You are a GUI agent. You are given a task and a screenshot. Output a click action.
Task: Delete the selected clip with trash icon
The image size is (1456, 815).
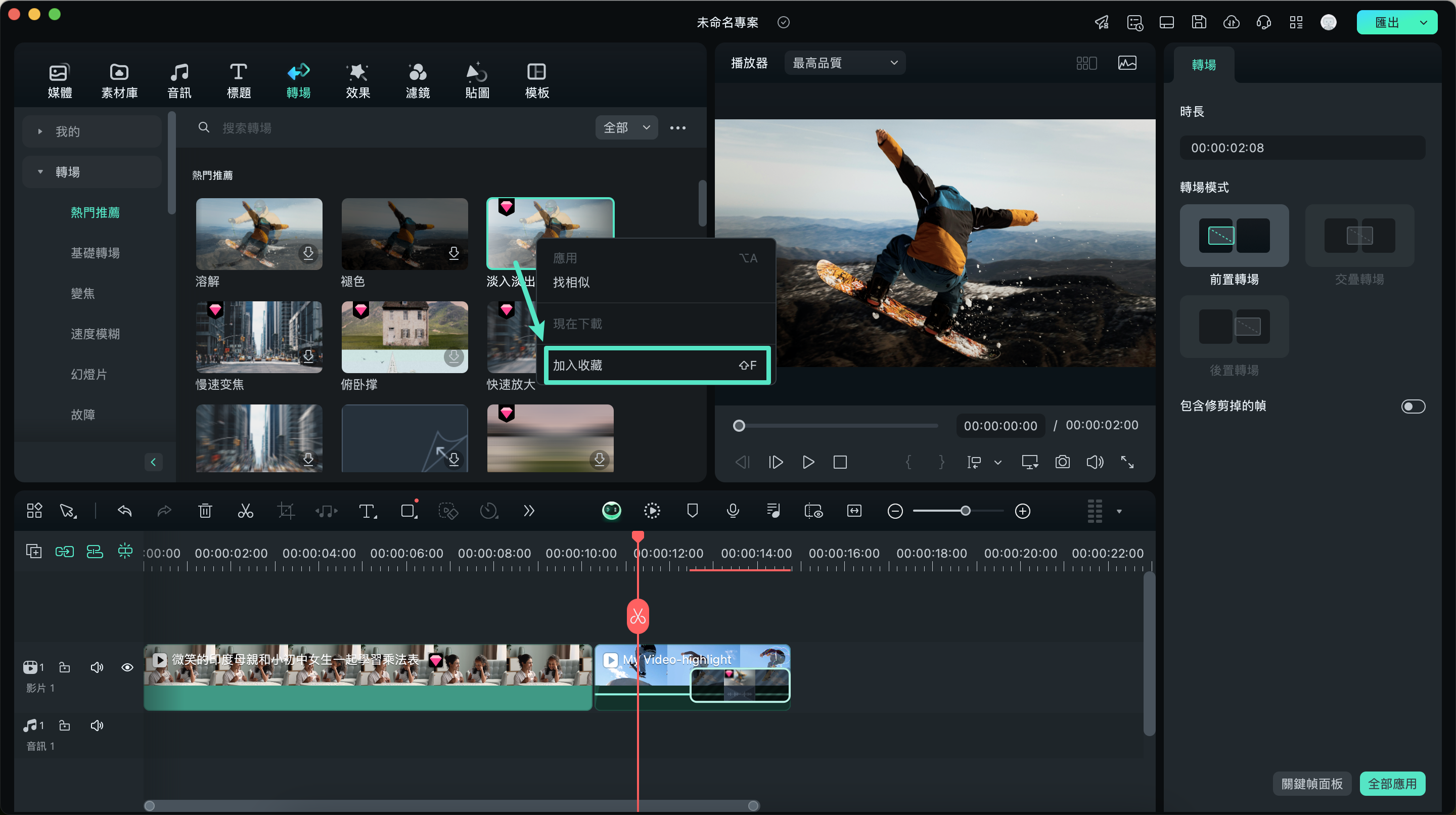(205, 511)
